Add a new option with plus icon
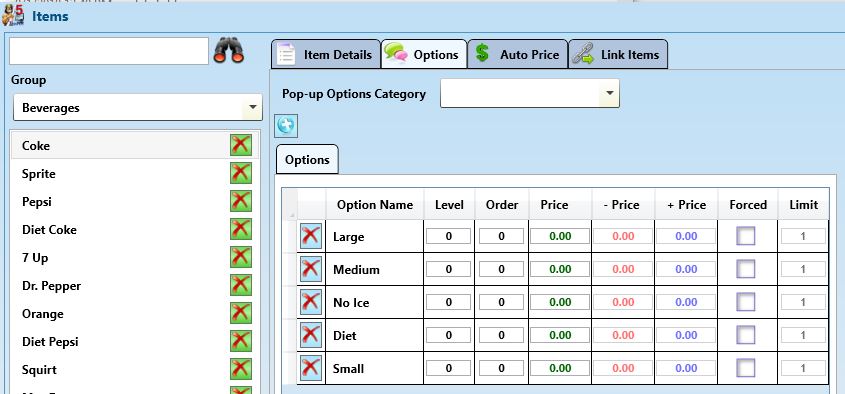This screenshot has width=845, height=394. click(286, 126)
